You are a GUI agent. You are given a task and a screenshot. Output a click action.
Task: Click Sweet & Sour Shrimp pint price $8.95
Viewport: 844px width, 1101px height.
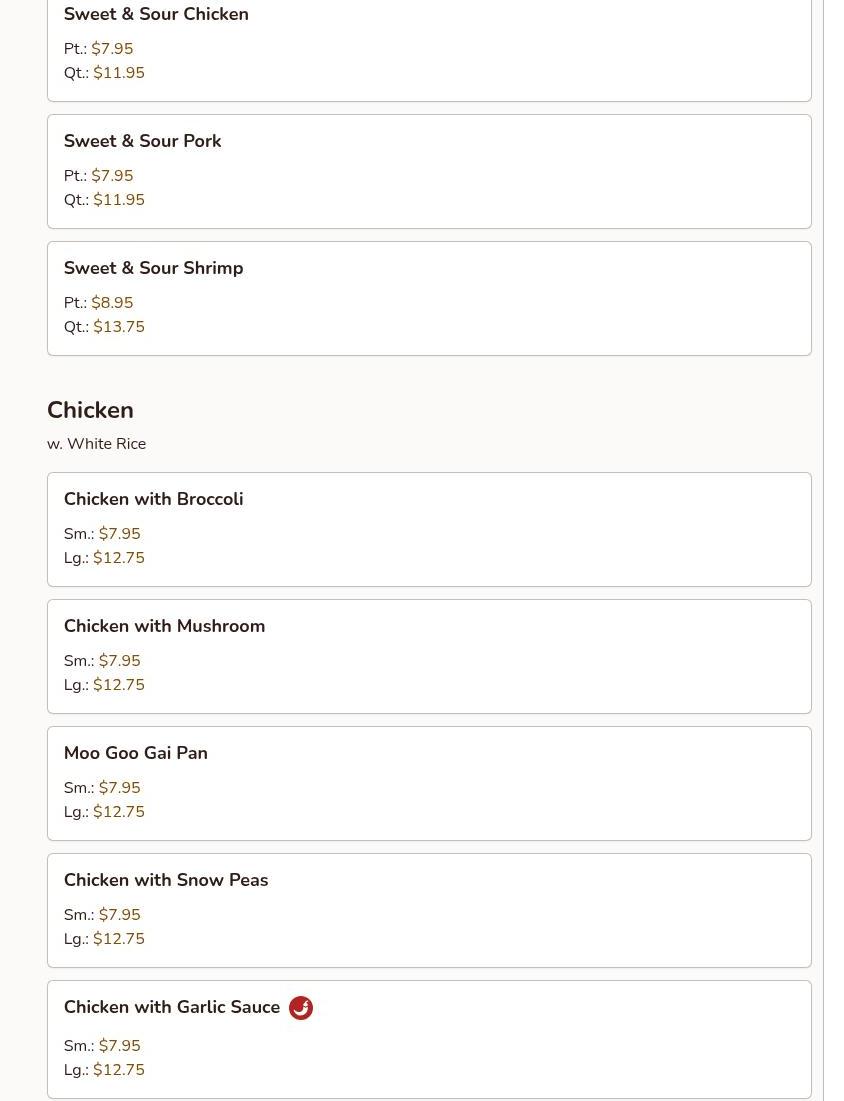point(112,303)
